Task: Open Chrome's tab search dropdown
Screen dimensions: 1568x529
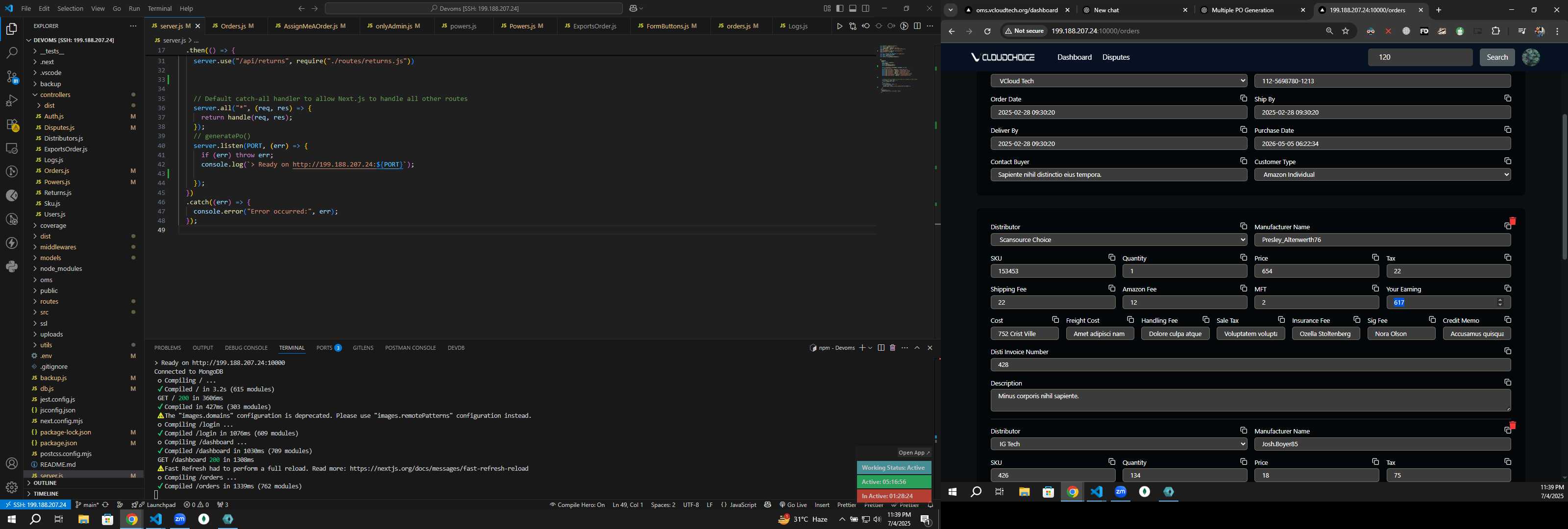Action: (x=950, y=10)
